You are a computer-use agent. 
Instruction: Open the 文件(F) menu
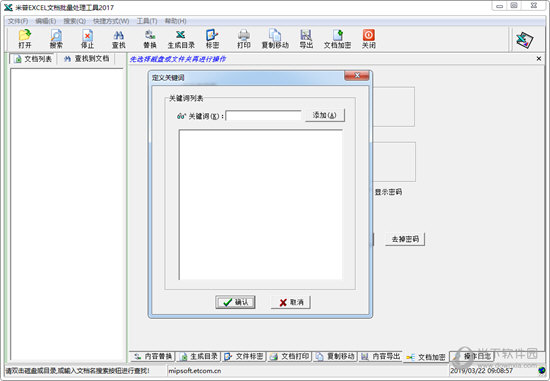(18, 21)
